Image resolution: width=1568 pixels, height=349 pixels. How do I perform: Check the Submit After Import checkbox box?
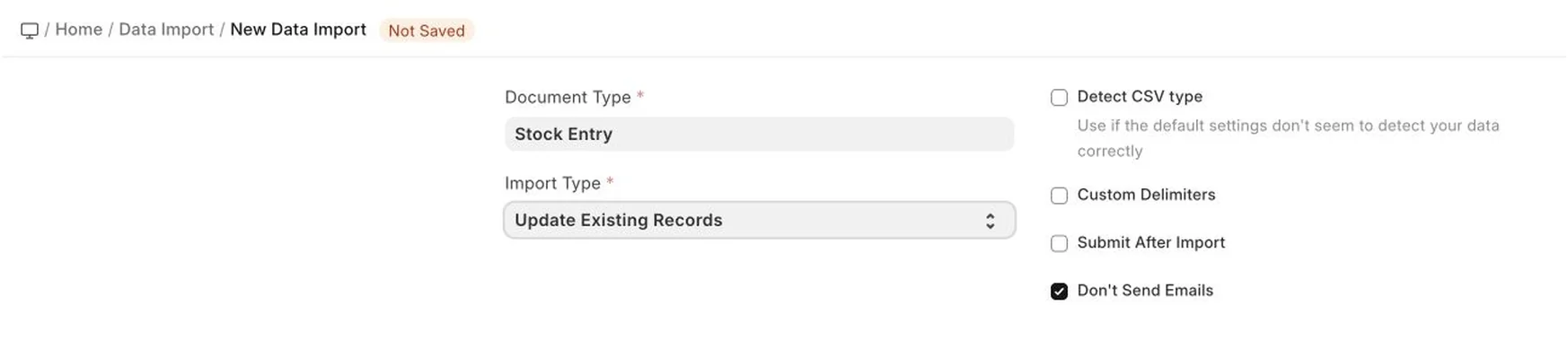click(x=1059, y=243)
